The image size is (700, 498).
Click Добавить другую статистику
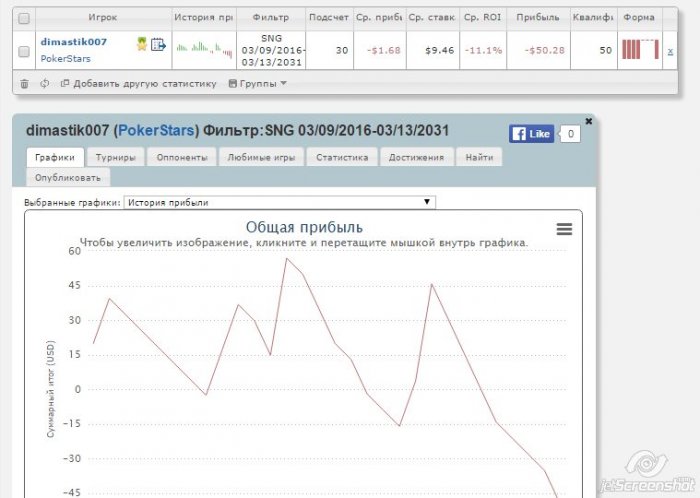pyautogui.click(x=138, y=83)
